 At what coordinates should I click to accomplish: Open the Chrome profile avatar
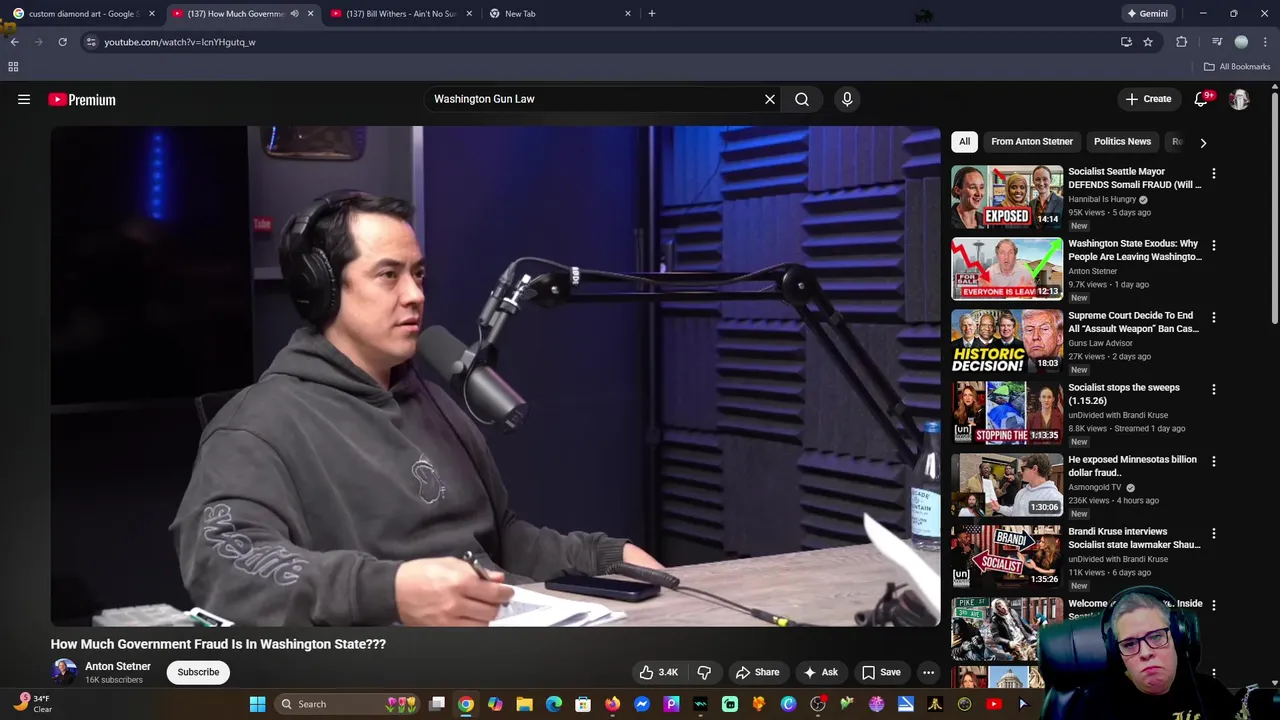(1242, 42)
